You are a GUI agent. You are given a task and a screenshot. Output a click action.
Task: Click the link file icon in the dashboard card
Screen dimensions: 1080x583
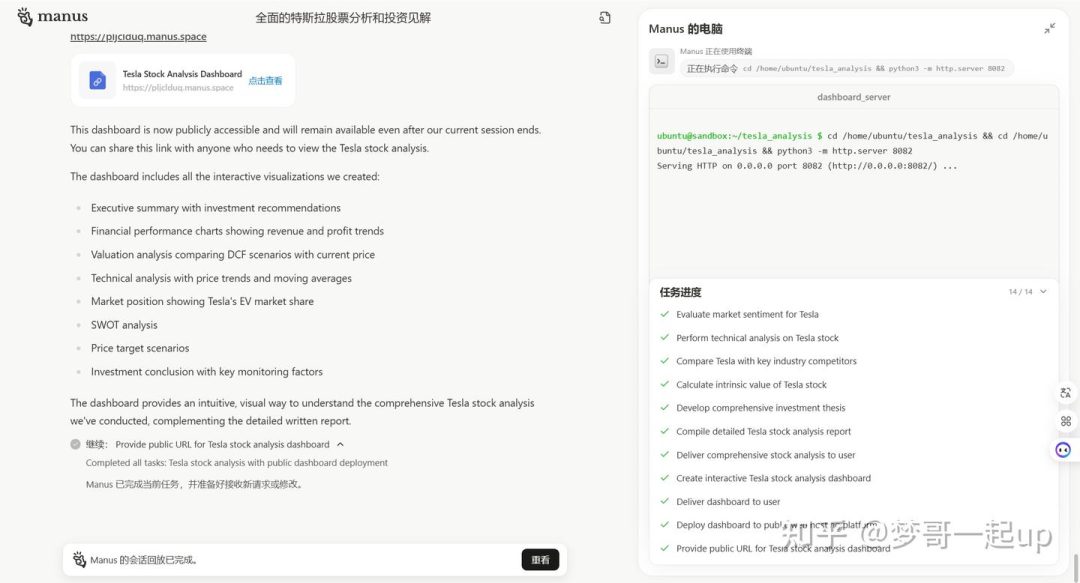[98, 81]
